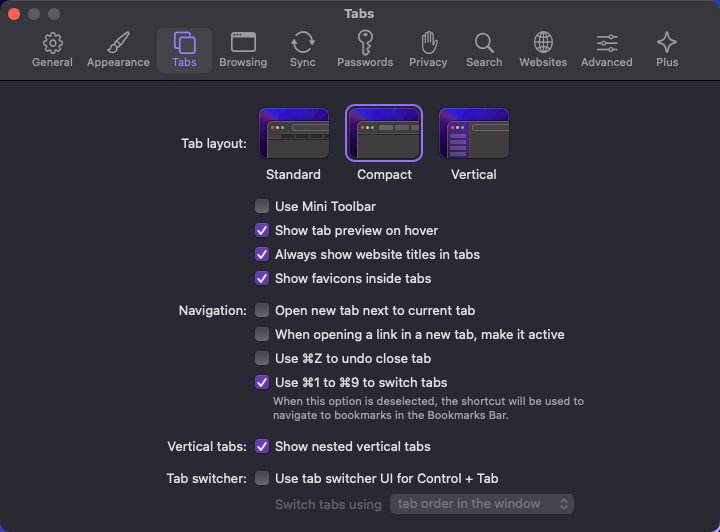Select the Tabs toolbar tab
Image resolution: width=720 pixels, height=532 pixels.
[x=184, y=50]
